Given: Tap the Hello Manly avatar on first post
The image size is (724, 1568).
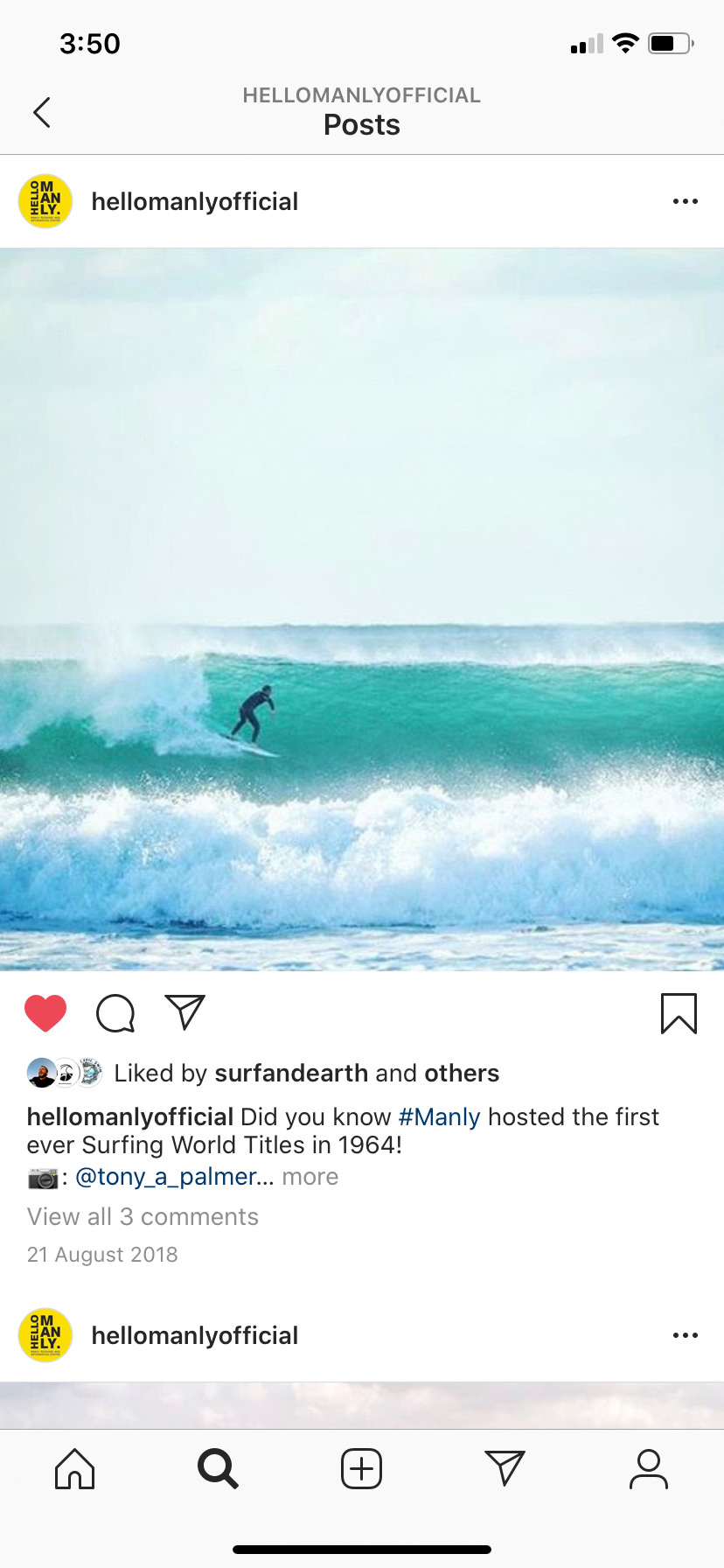Looking at the screenshot, I should pyautogui.click(x=45, y=201).
